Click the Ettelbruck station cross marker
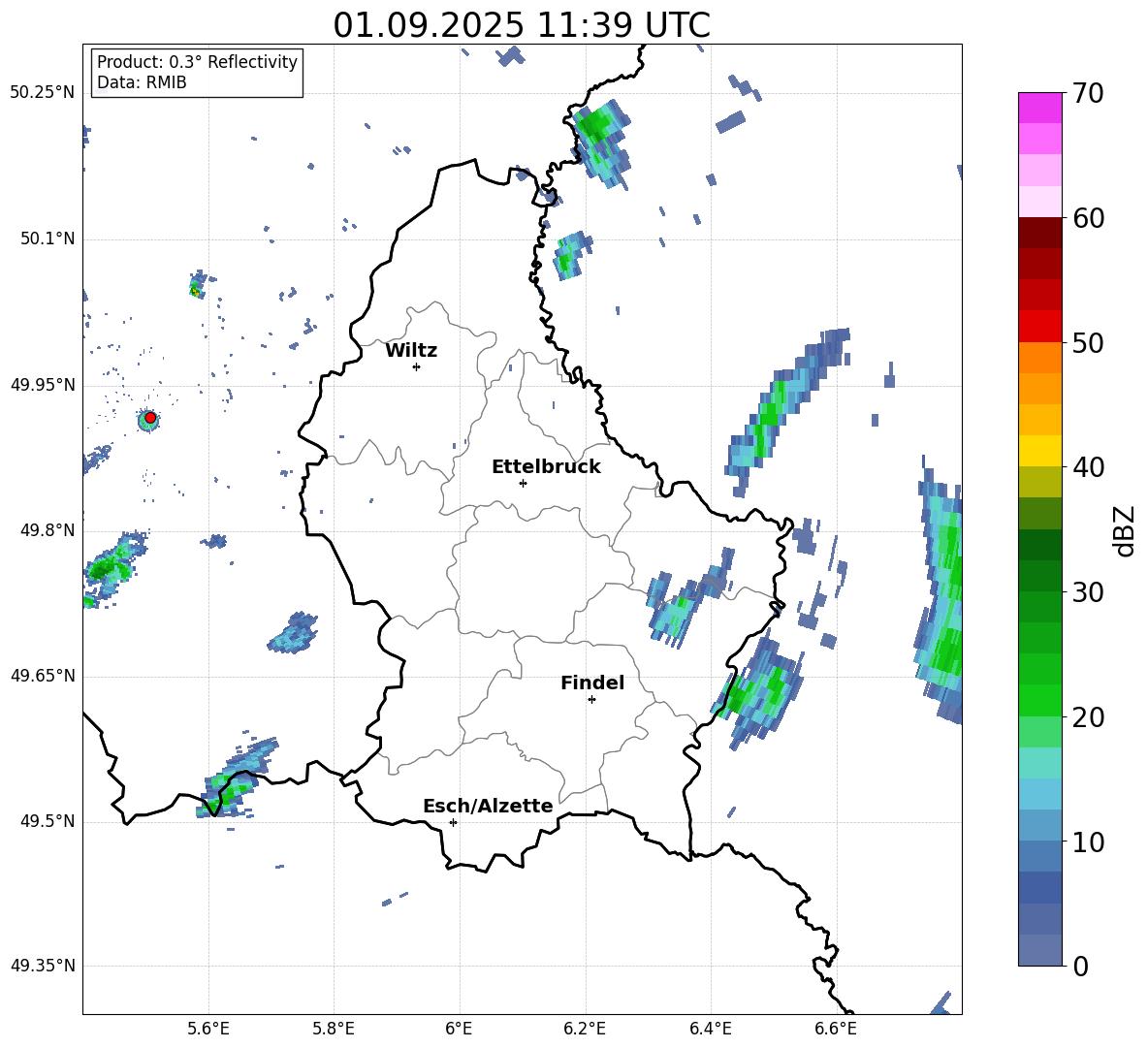This screenshot has height=1048, width=1148. click(523, 483)
